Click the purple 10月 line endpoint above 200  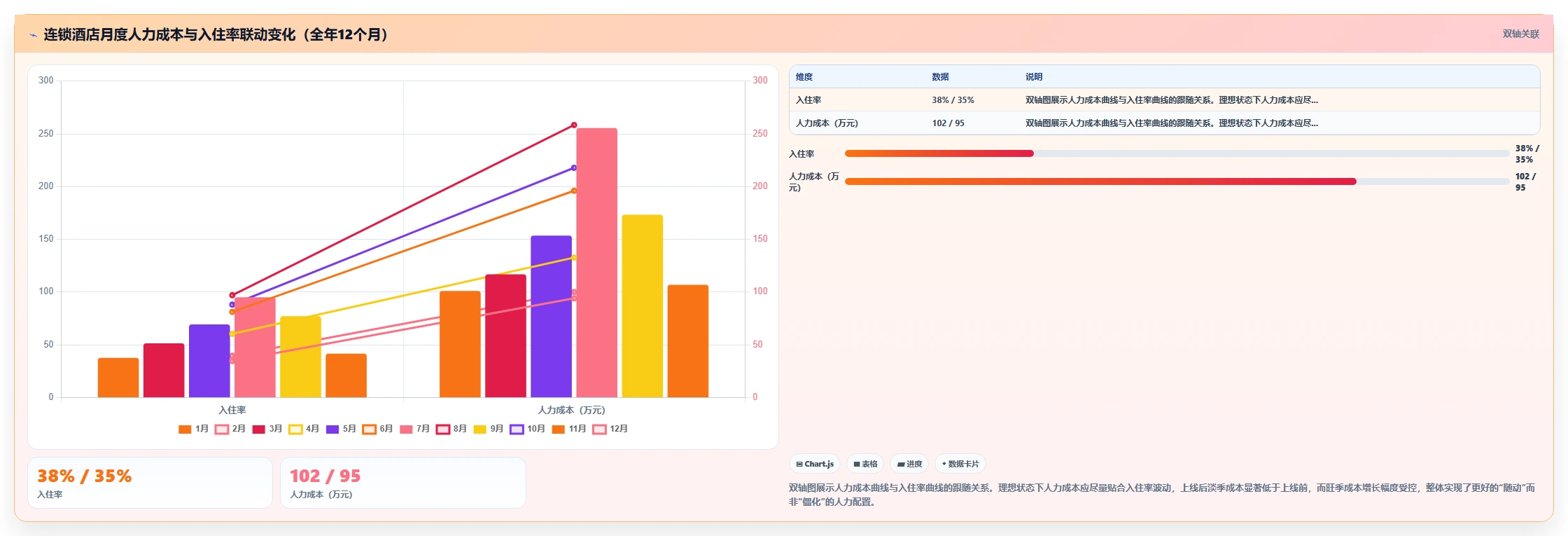(574, 168)
